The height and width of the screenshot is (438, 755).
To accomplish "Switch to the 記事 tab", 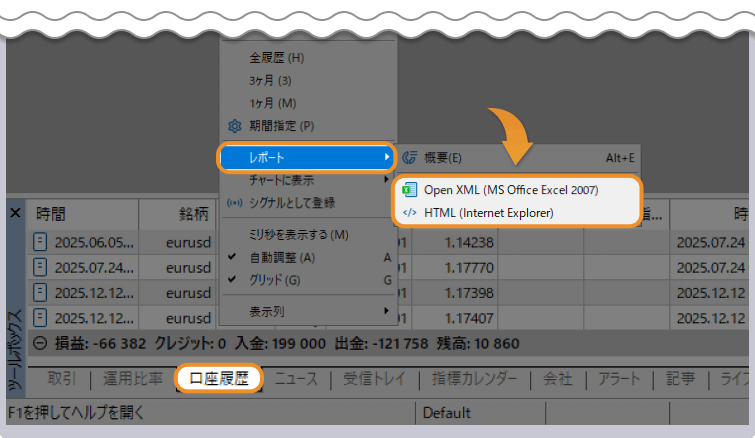I will pyautogui.click(x=680, y=379).
